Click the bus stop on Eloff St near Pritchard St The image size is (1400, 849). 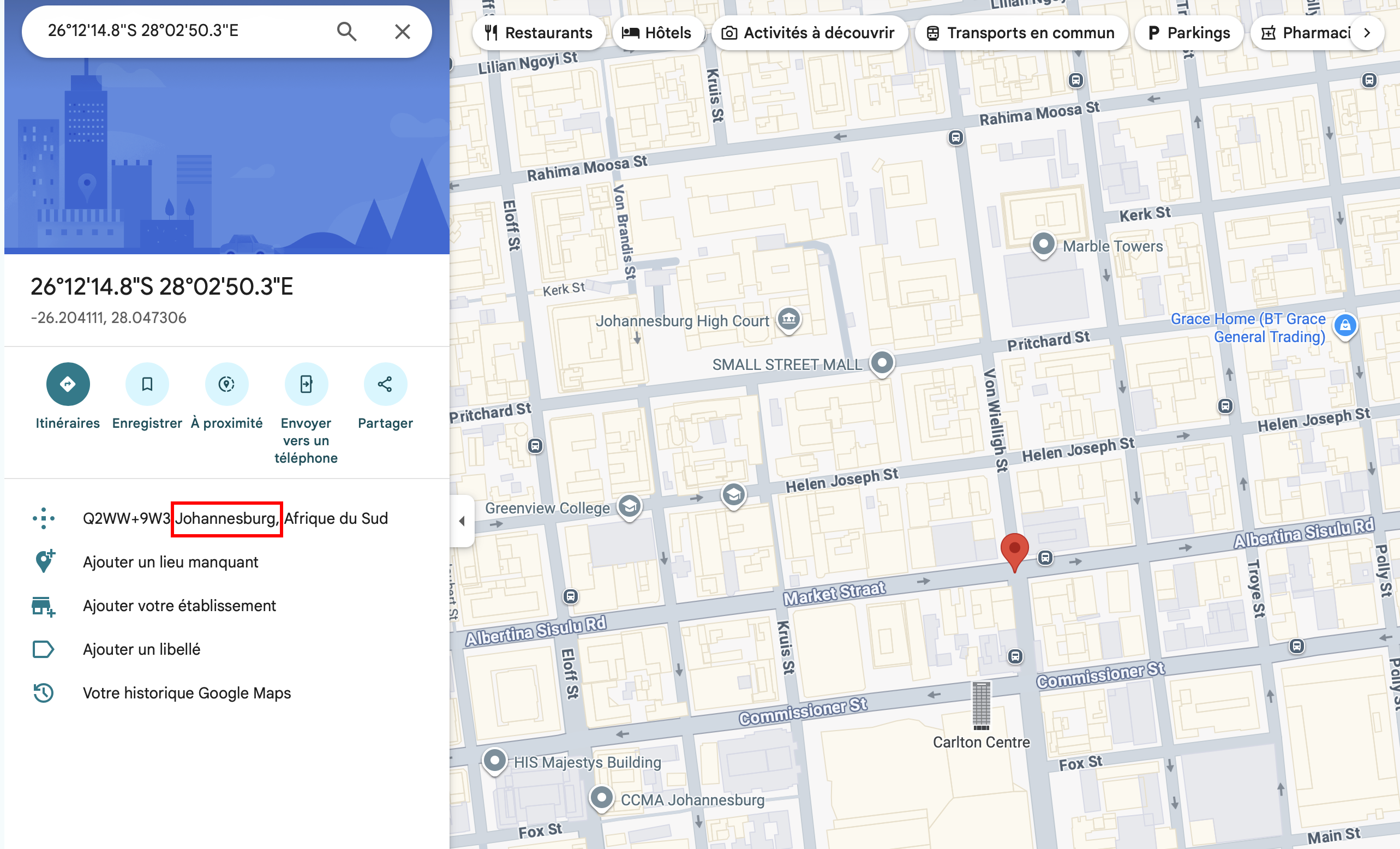pyautogui.click(x=535, y=446)
